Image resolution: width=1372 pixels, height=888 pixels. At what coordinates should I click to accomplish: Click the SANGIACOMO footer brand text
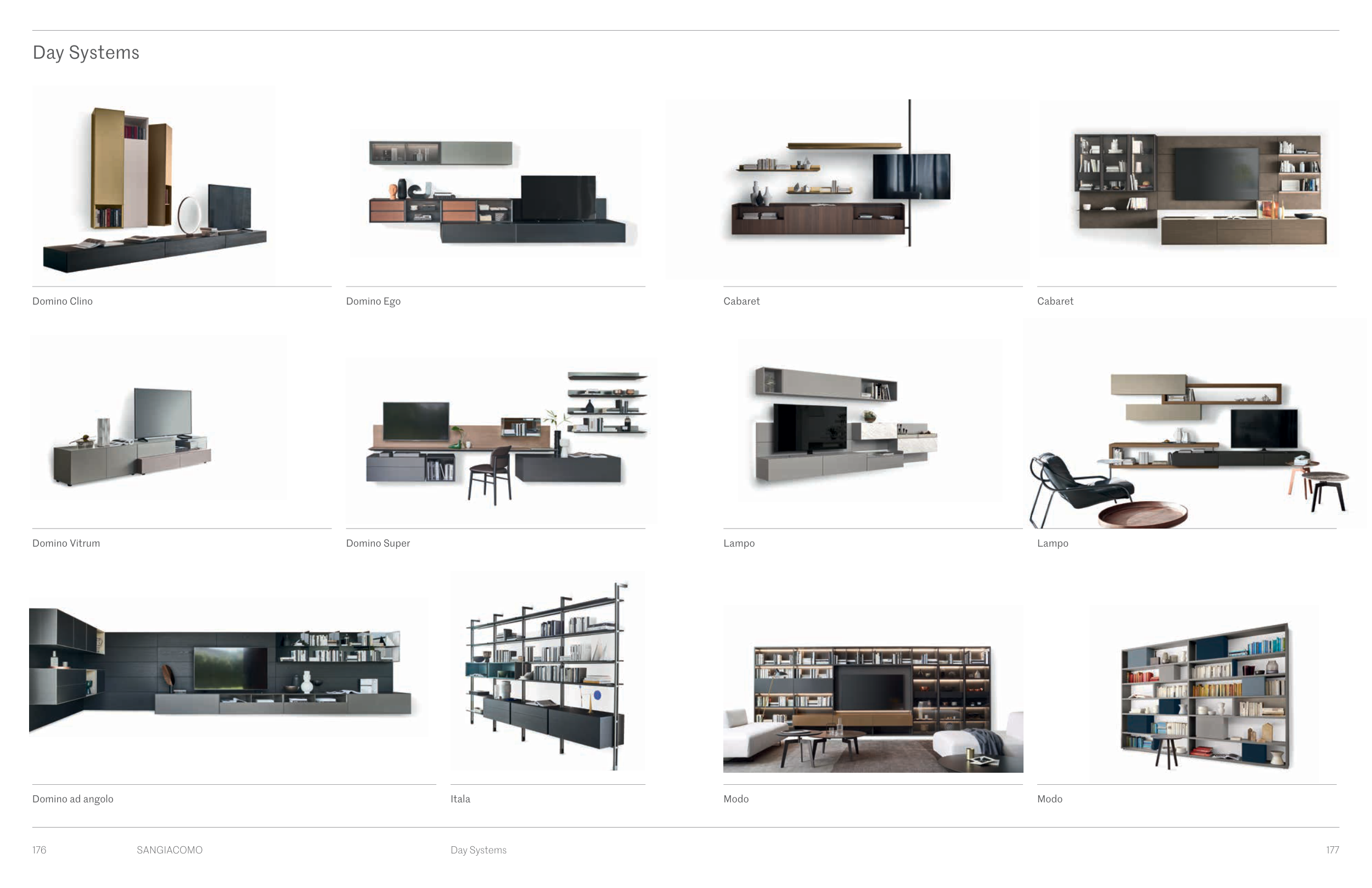pos(170,850)
